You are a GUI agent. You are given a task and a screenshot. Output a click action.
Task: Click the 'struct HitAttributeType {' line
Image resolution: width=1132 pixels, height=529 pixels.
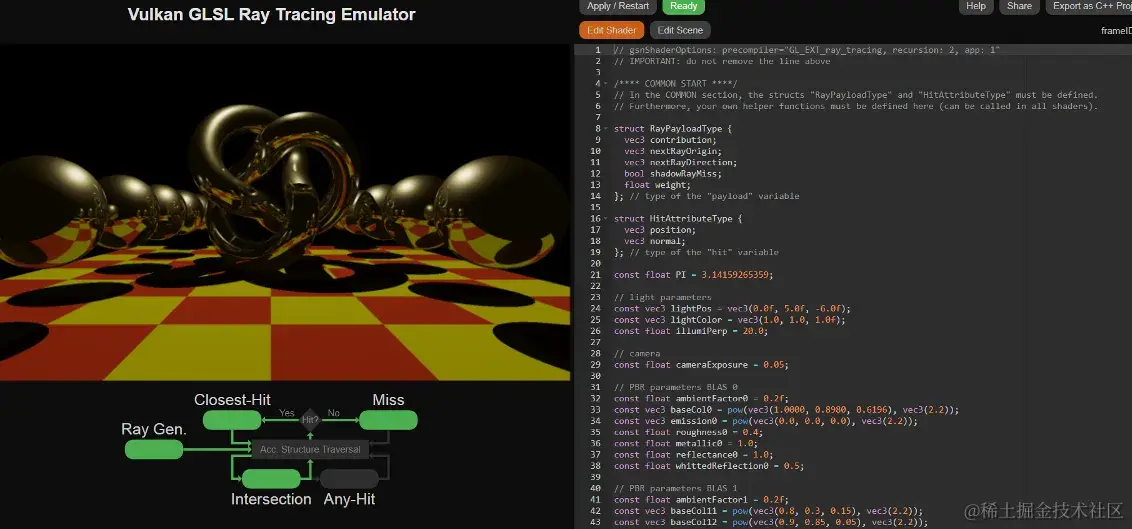(x=678, y=219)
